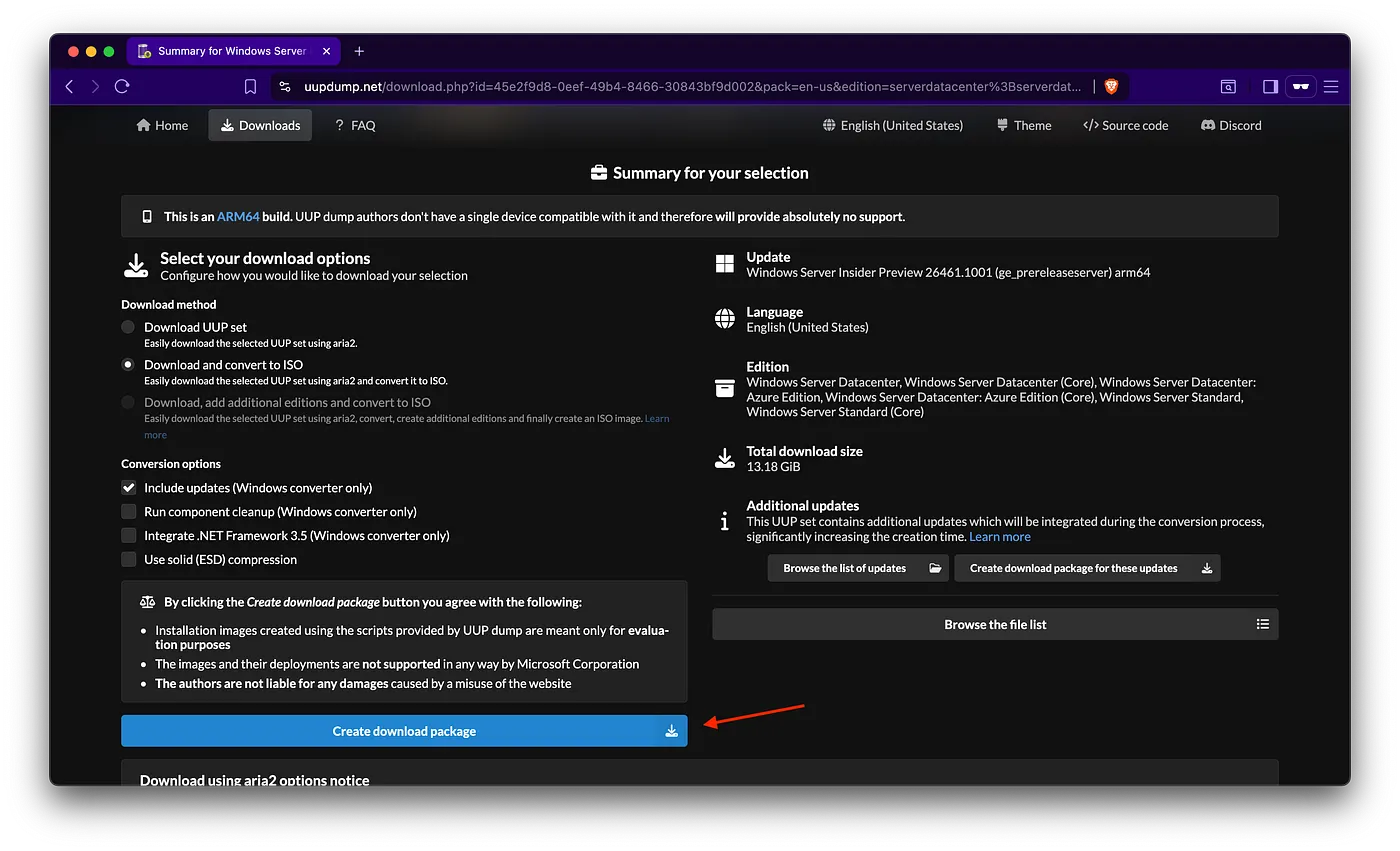Open the browser hamburger menu

[x=1331, y=87]
